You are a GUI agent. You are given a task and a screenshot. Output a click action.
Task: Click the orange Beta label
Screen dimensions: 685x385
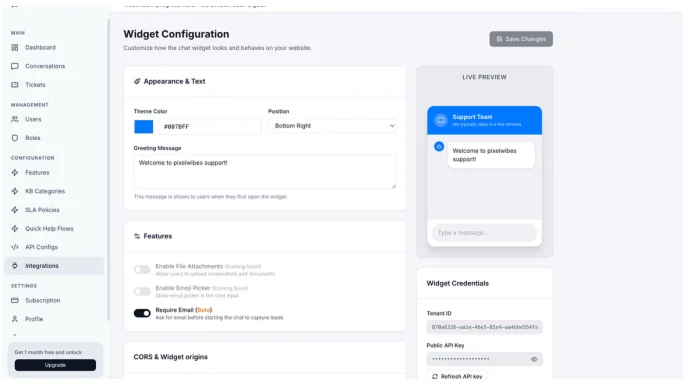tap(204, 310)
